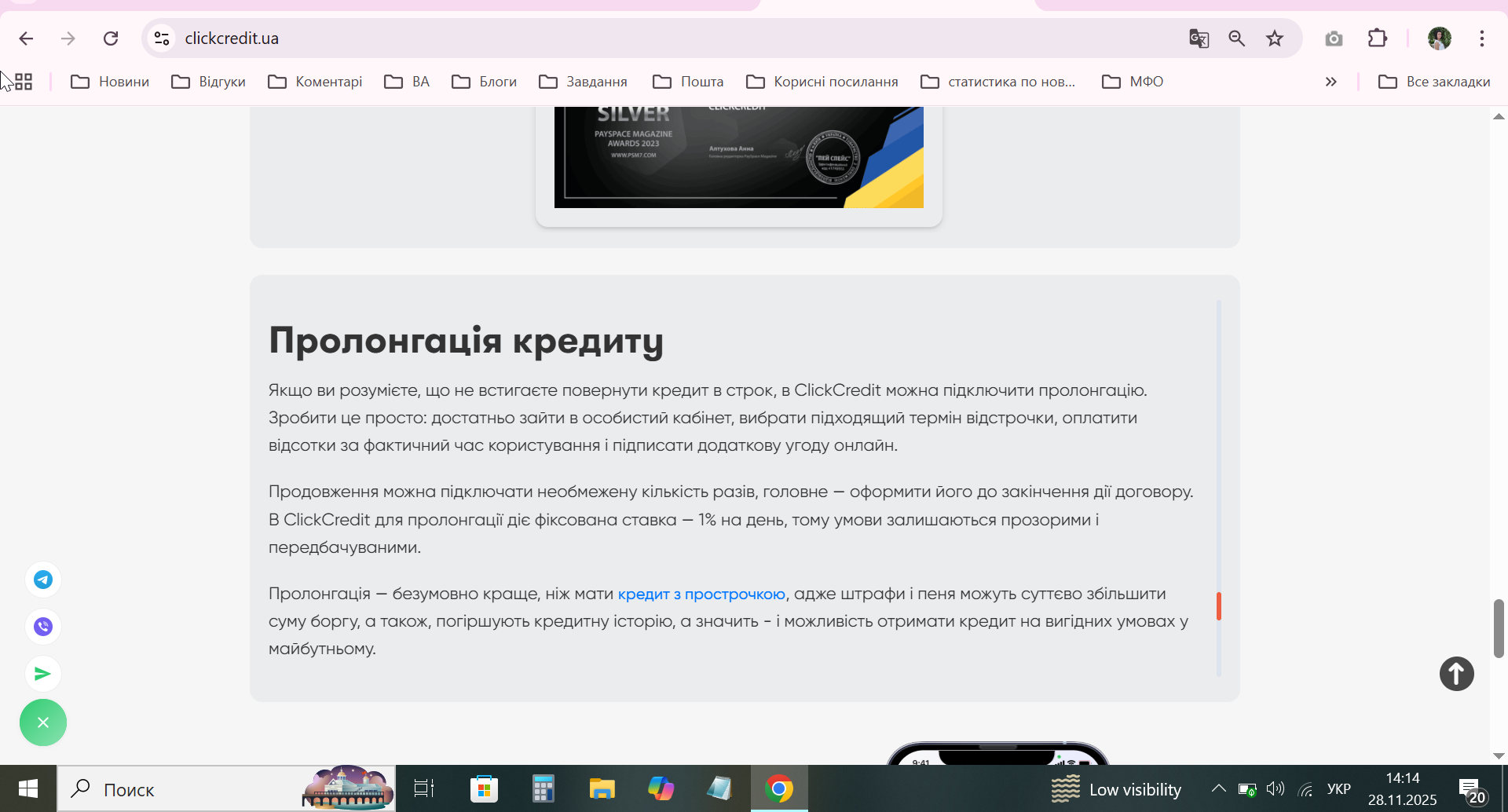1508x812 pixels.
Task: Bookmark this page with the star icon
Action: tap(1275, 38)
